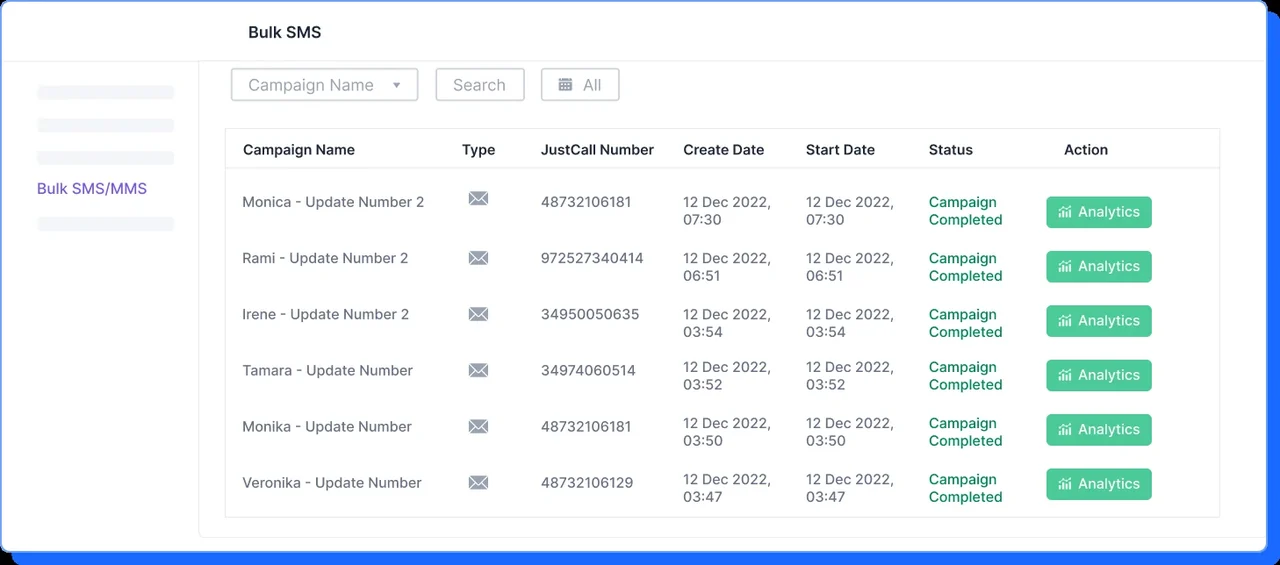Click the Bulk SMS page title

click(x=285, y=32)
